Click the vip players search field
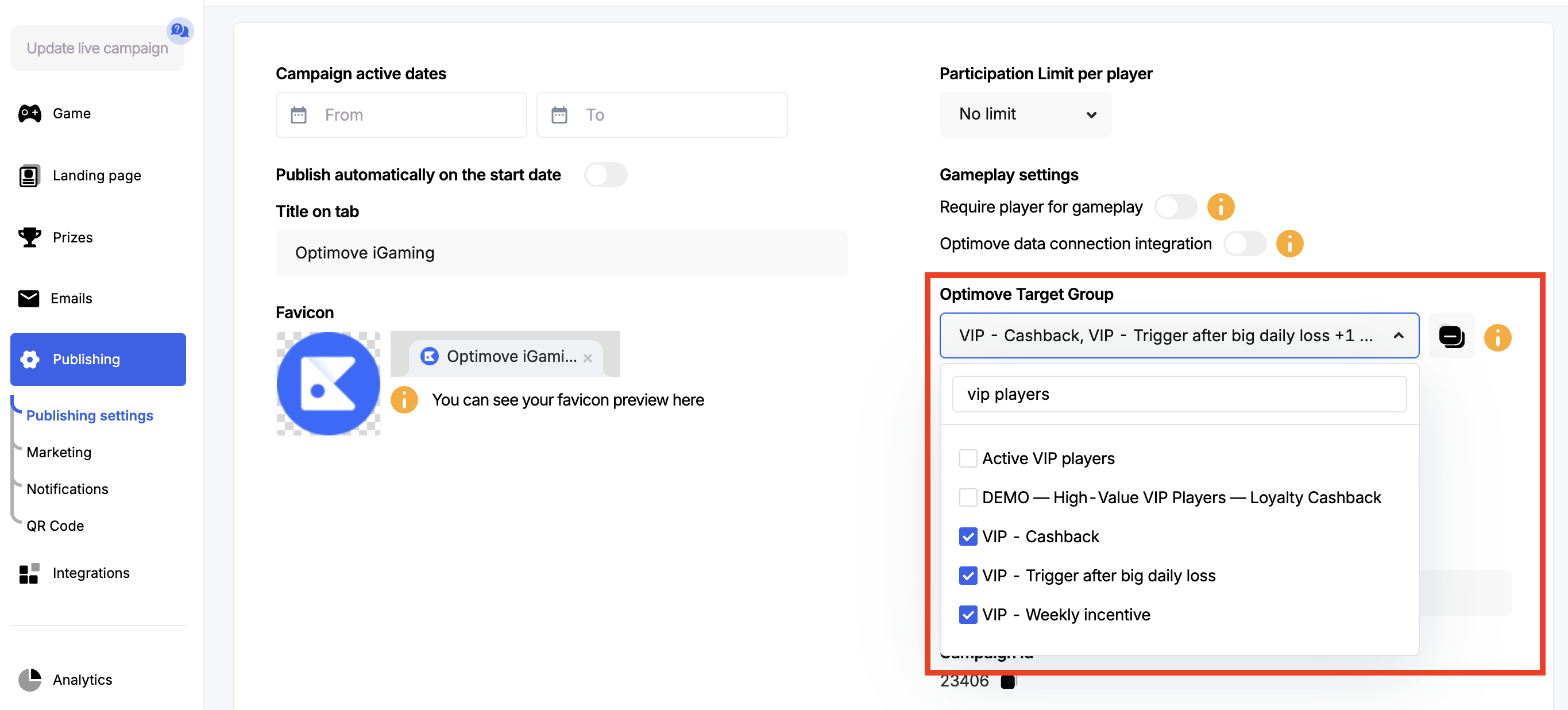The height and width of the screenshot is (710, 1568). point(1179,394)
